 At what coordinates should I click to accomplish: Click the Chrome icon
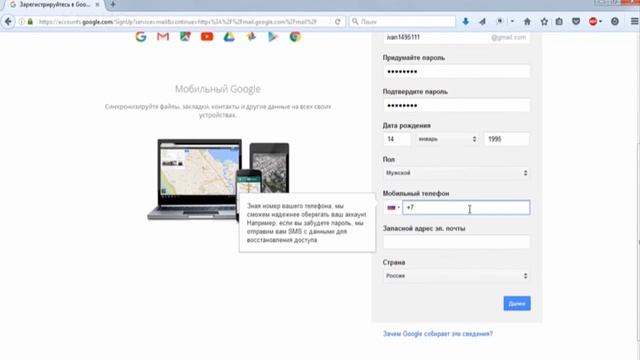tap(295, 37)
